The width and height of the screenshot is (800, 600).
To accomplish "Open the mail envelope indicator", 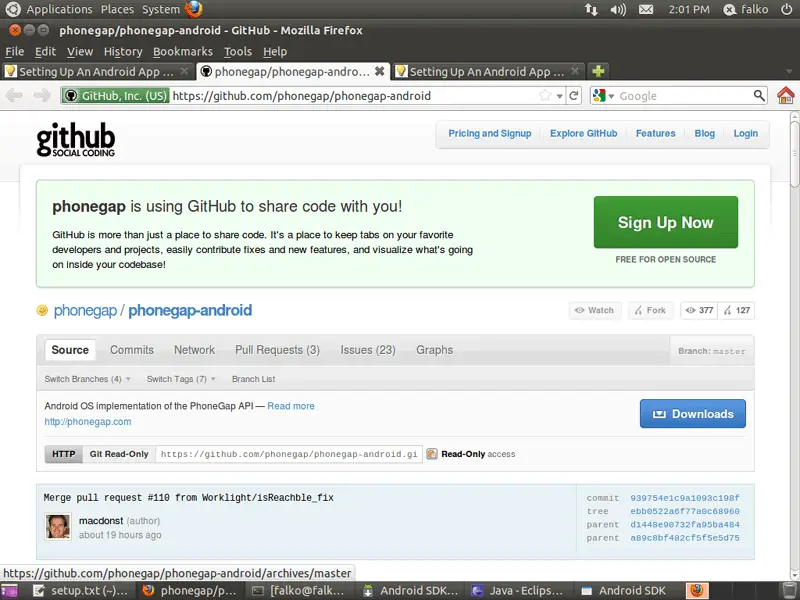I will coord(646,9).
